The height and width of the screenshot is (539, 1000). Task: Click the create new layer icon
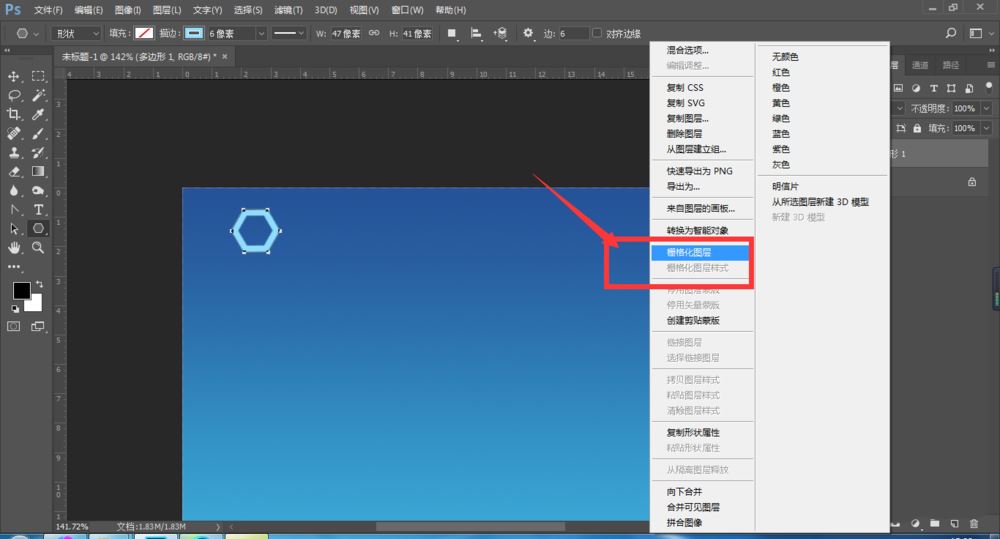[954, 524]
